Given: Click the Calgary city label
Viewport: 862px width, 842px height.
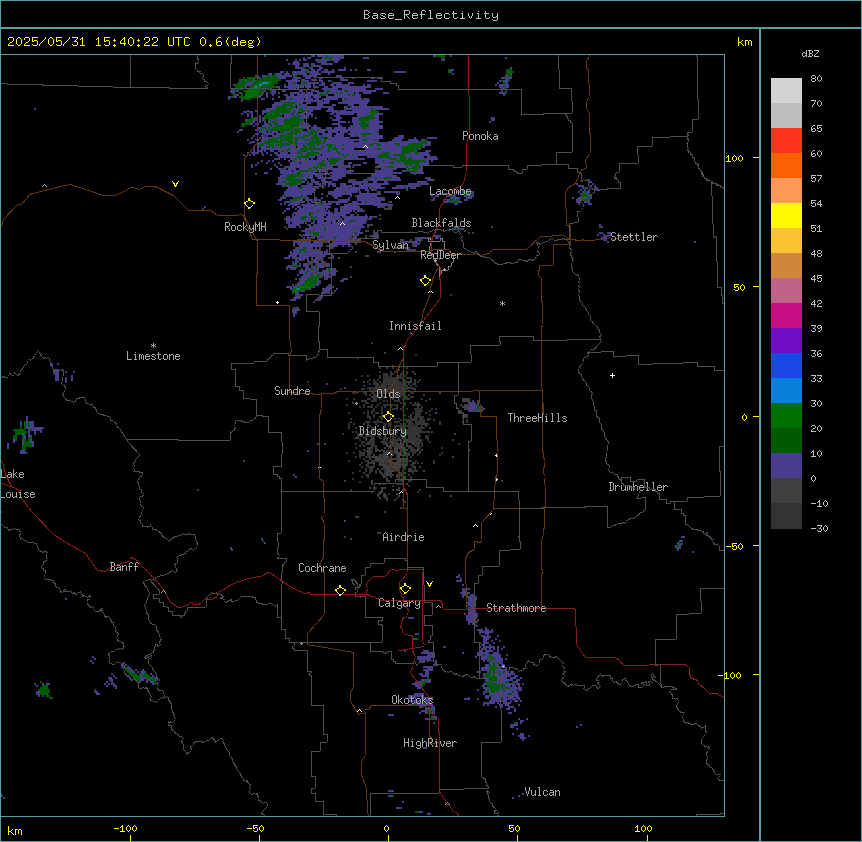Looking at the screenshot, I should pyautogui.click(x=399, y=603).
